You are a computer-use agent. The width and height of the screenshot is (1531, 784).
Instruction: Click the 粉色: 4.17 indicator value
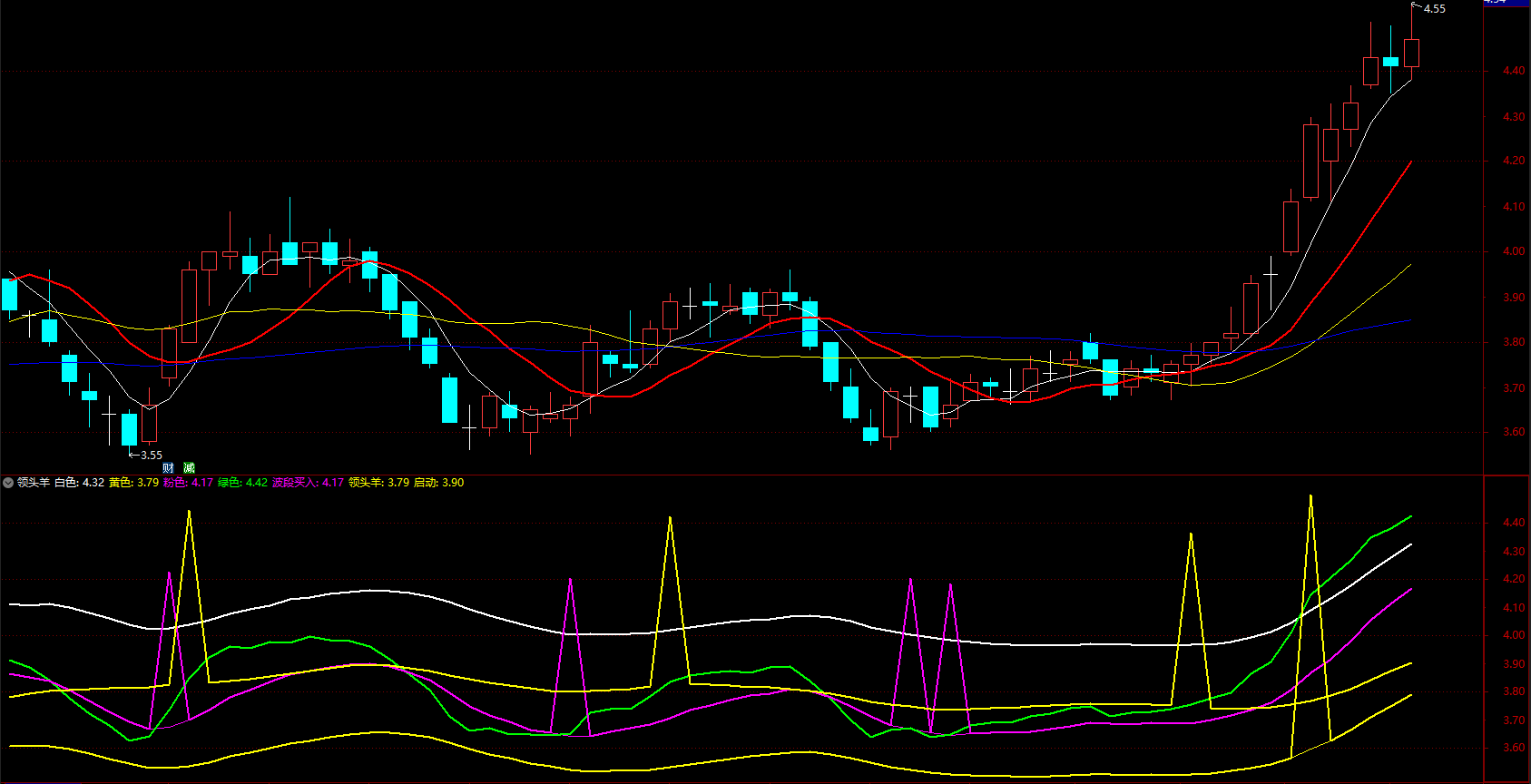click(188, 483)
